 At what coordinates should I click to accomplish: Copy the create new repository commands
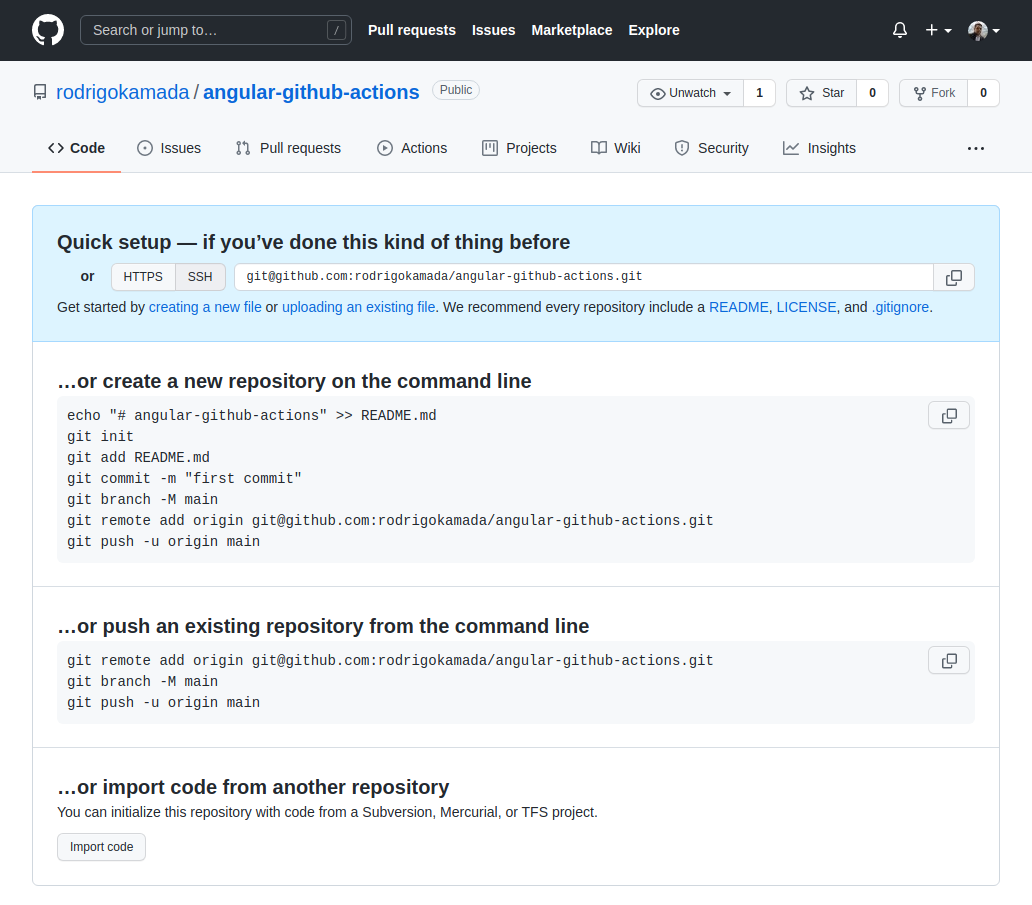tap(948, 415)
